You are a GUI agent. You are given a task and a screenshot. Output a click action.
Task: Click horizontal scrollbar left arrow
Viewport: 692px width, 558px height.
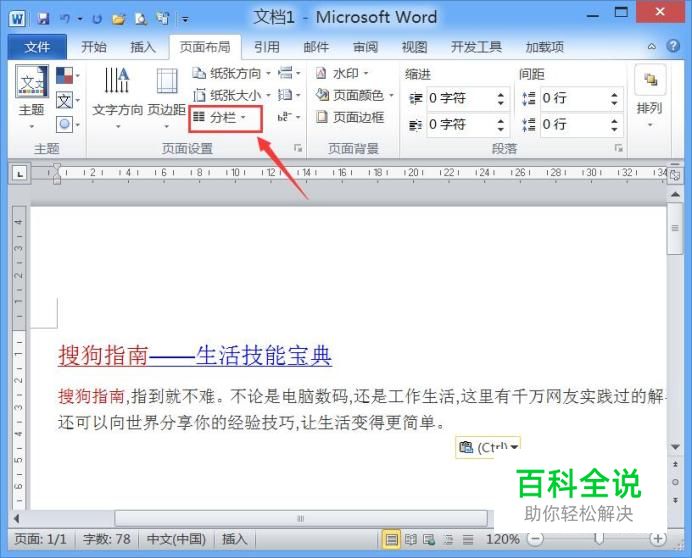pos(17,518)
